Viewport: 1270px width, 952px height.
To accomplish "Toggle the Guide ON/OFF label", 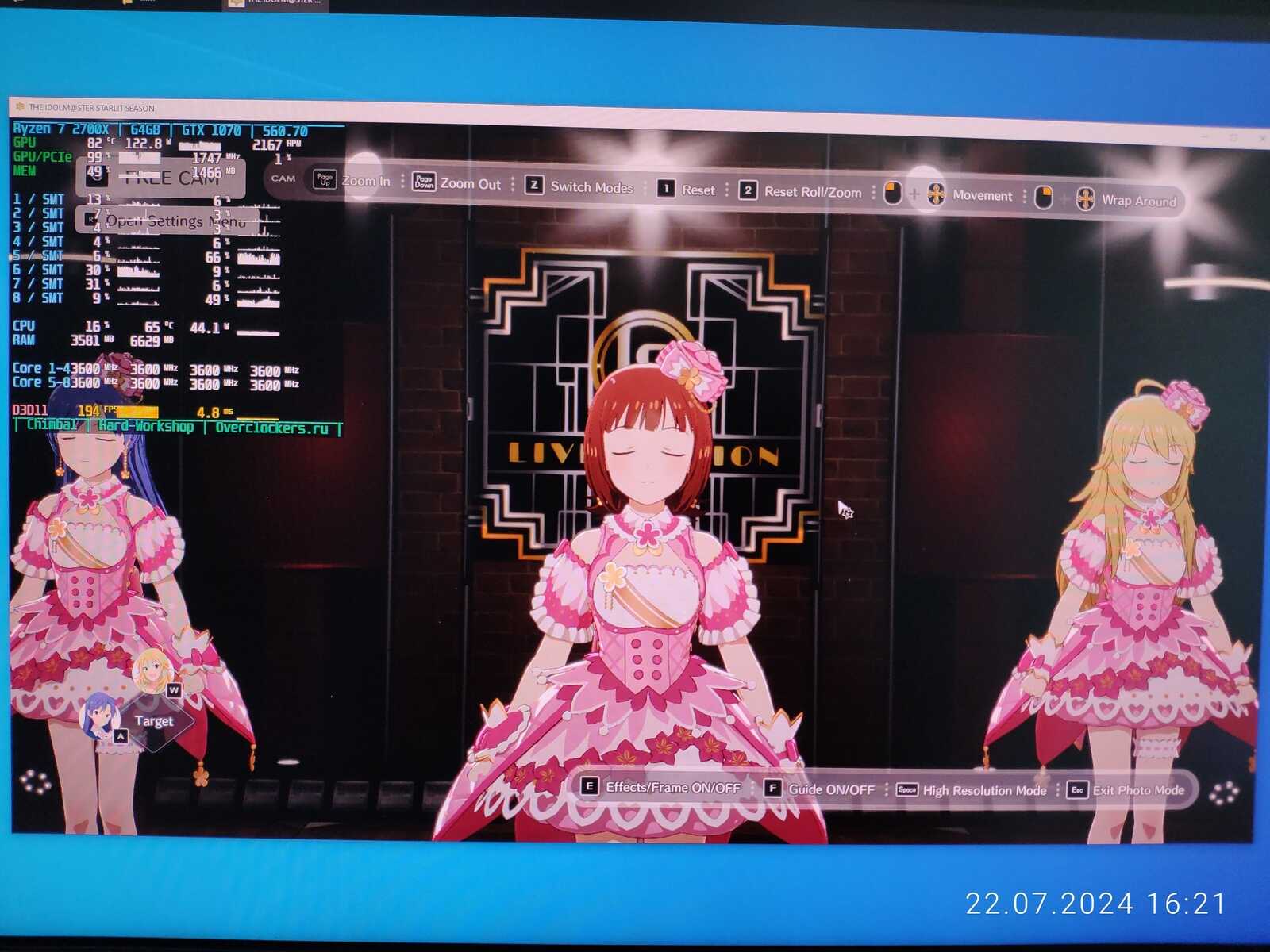I will 831,790.
